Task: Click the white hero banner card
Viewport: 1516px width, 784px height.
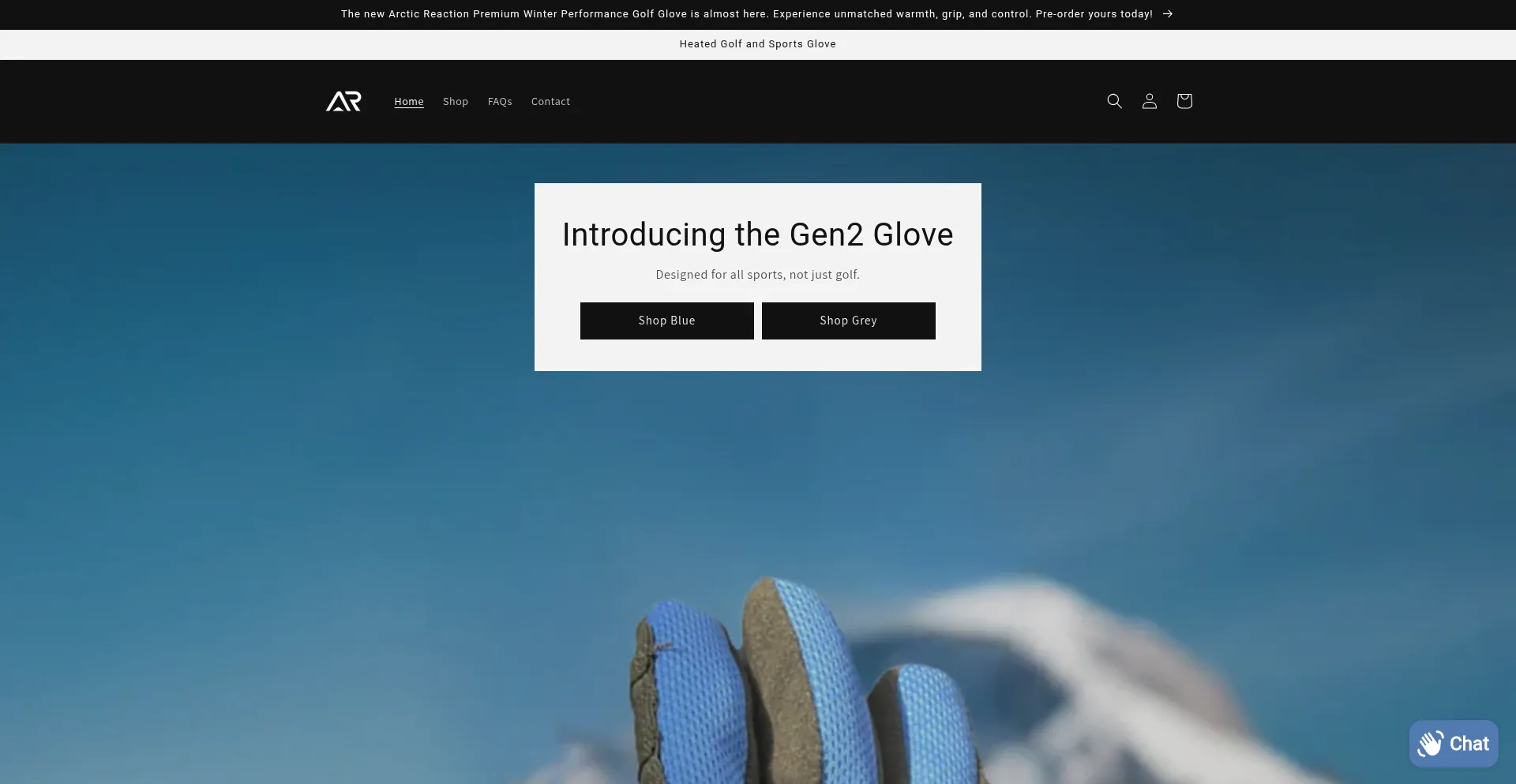Action: (758, 277)
